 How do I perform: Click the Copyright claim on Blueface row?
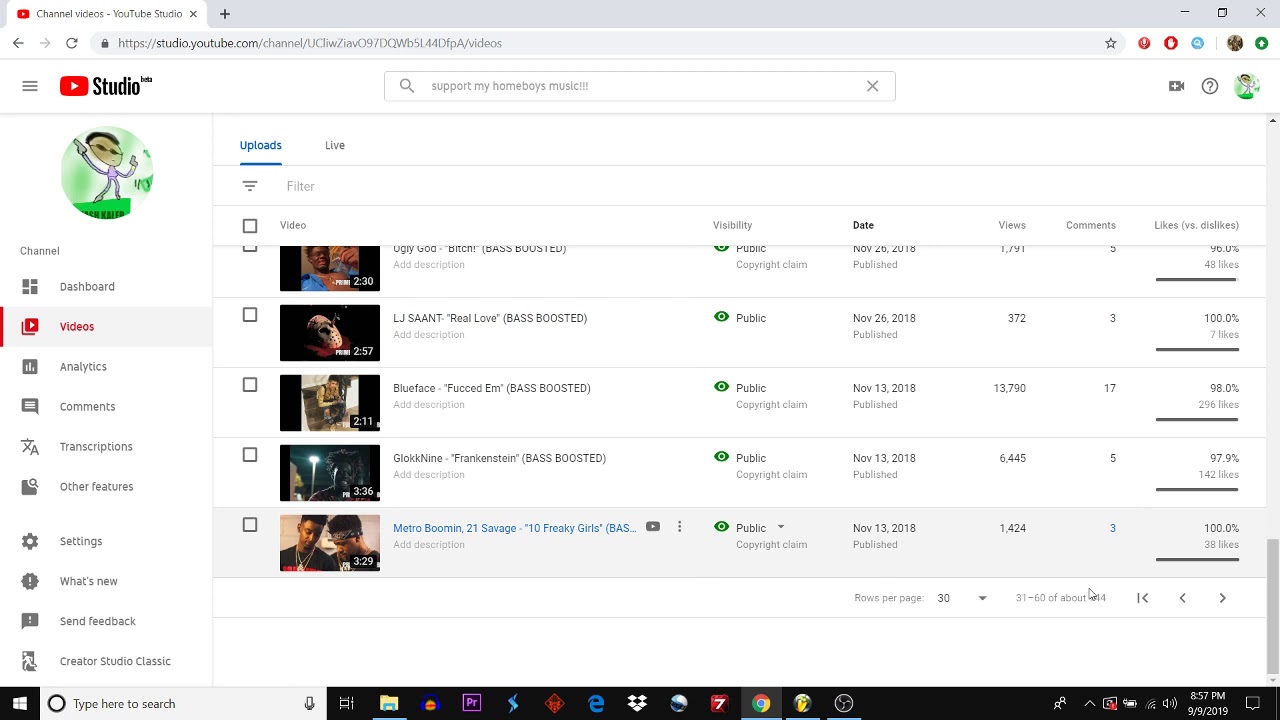(771, 405)
